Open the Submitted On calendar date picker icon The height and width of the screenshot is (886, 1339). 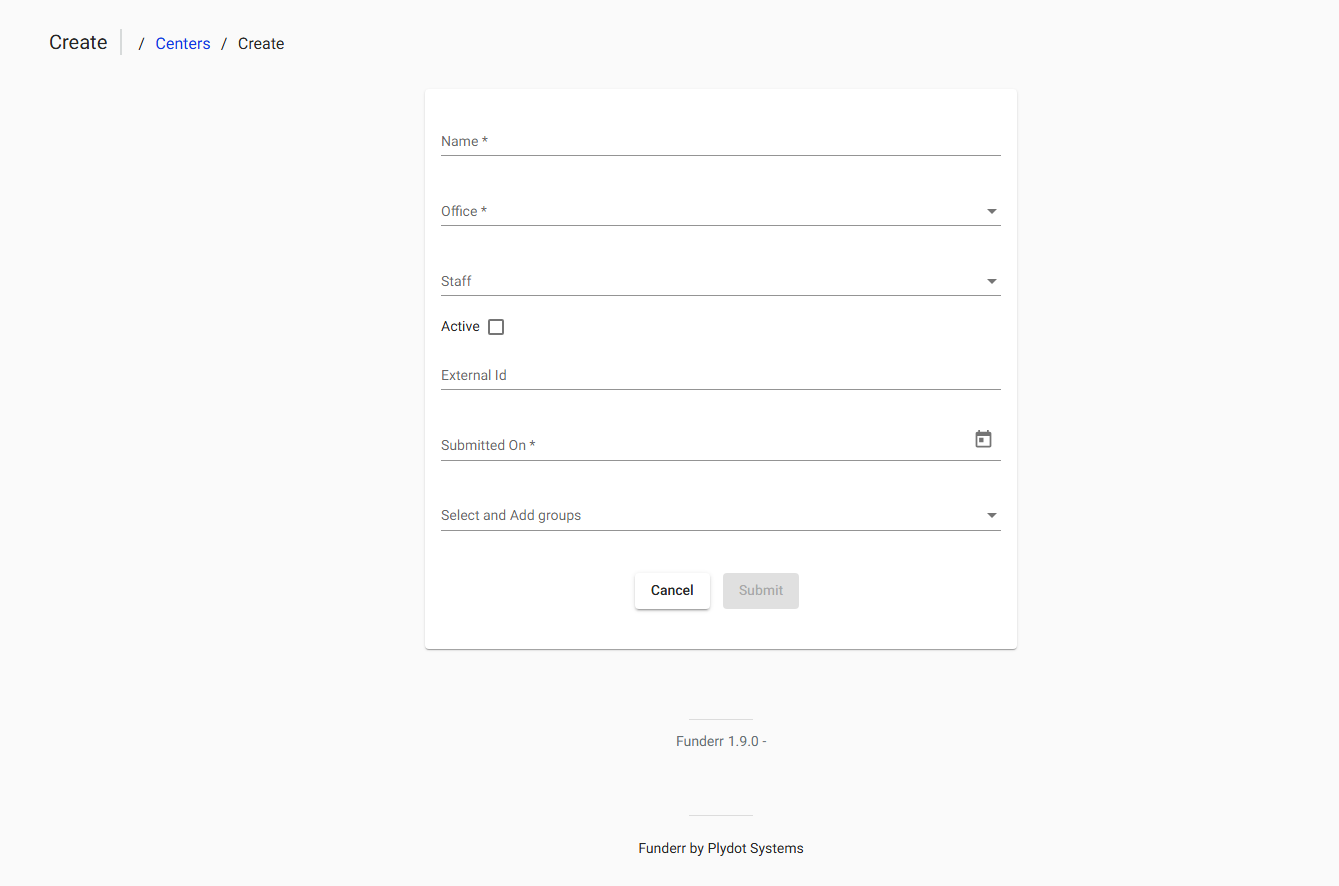coord(983,438)
